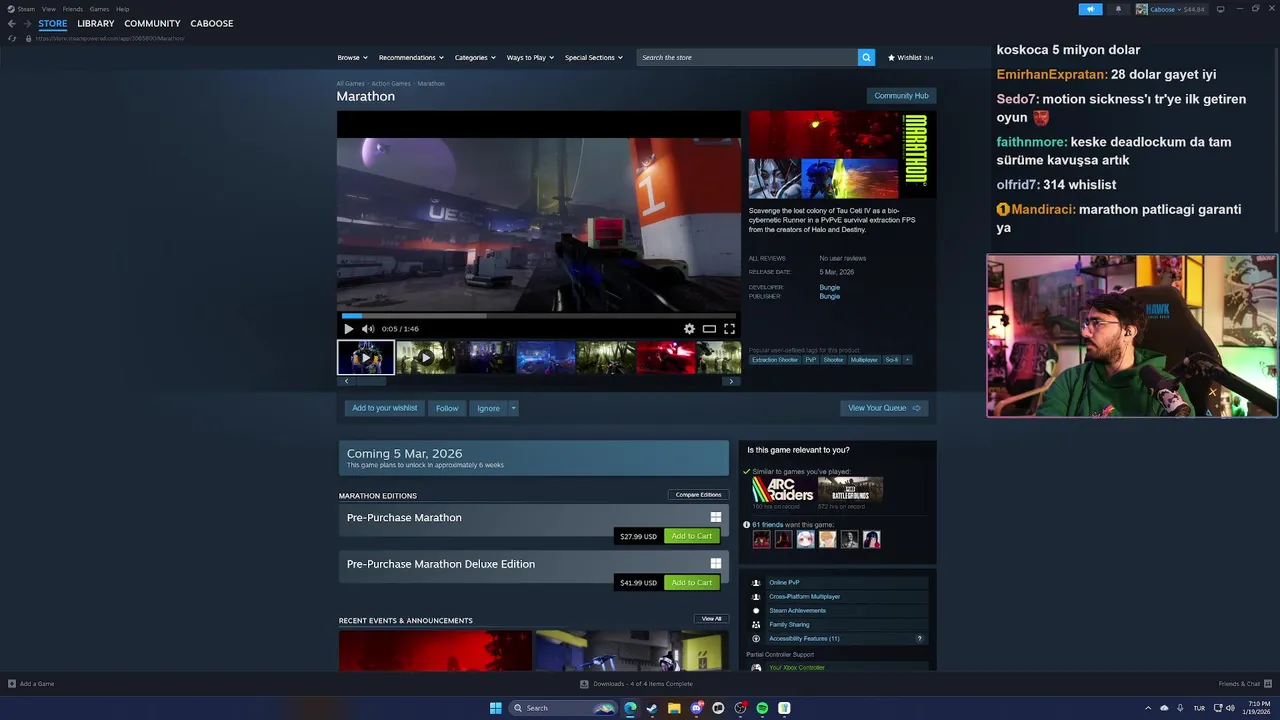
Task: Open the Windows Start menu
Action: (495, 708)
